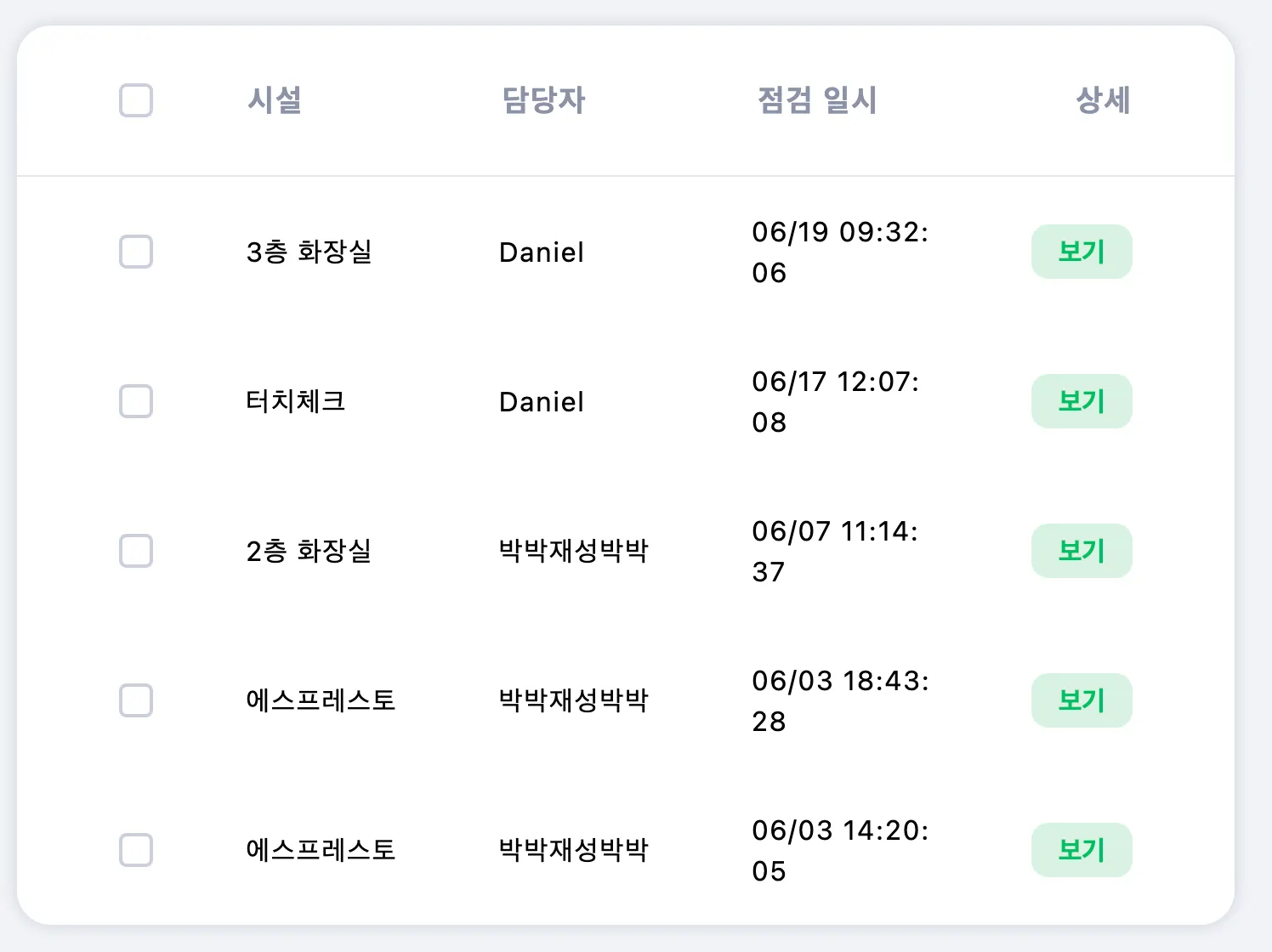Check the 터치체크 row checkbox
Viewport: 1272px width, 952px height.
coord(136,401)
